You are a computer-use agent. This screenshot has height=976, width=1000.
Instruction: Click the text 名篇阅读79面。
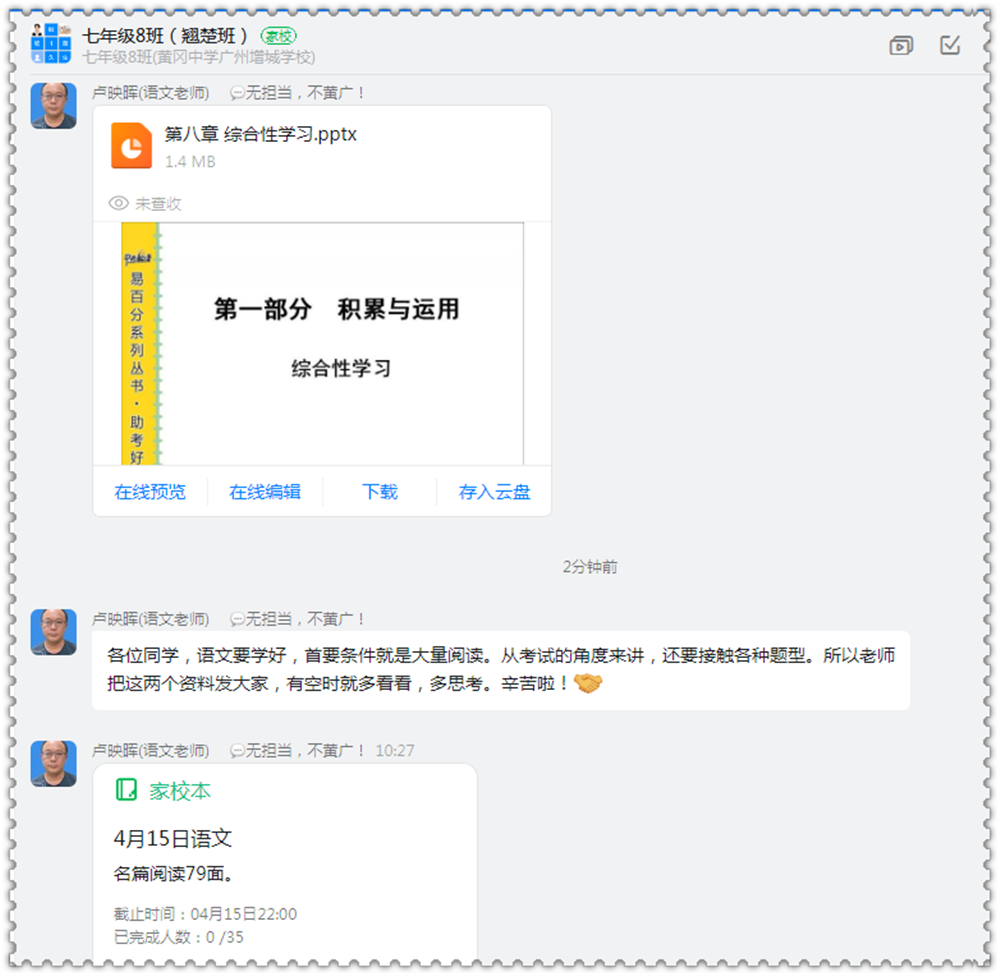point(174,873)
